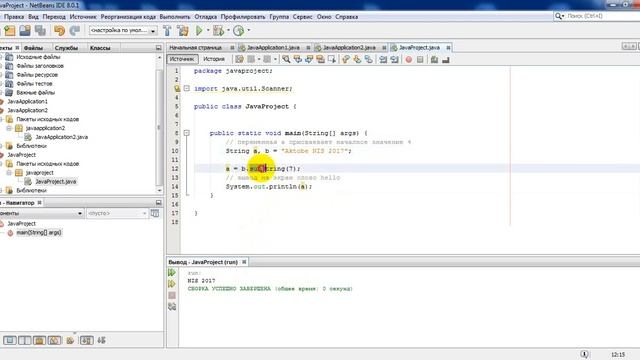Click the Build Project hammer icon
Image resolution: width=640 pixels, height=360 pixels.
167,31
